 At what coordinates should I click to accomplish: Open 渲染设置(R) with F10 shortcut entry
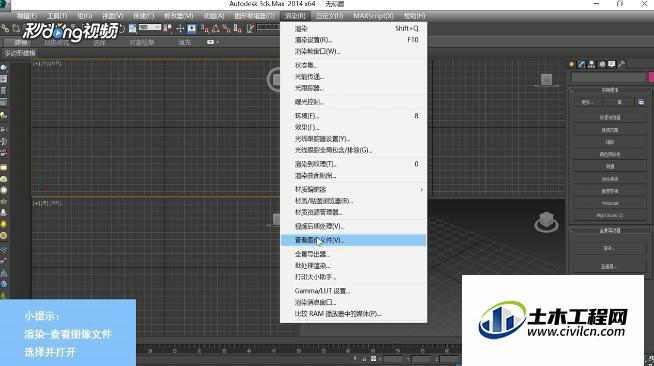pyautogui.click(x=353, y=40)
